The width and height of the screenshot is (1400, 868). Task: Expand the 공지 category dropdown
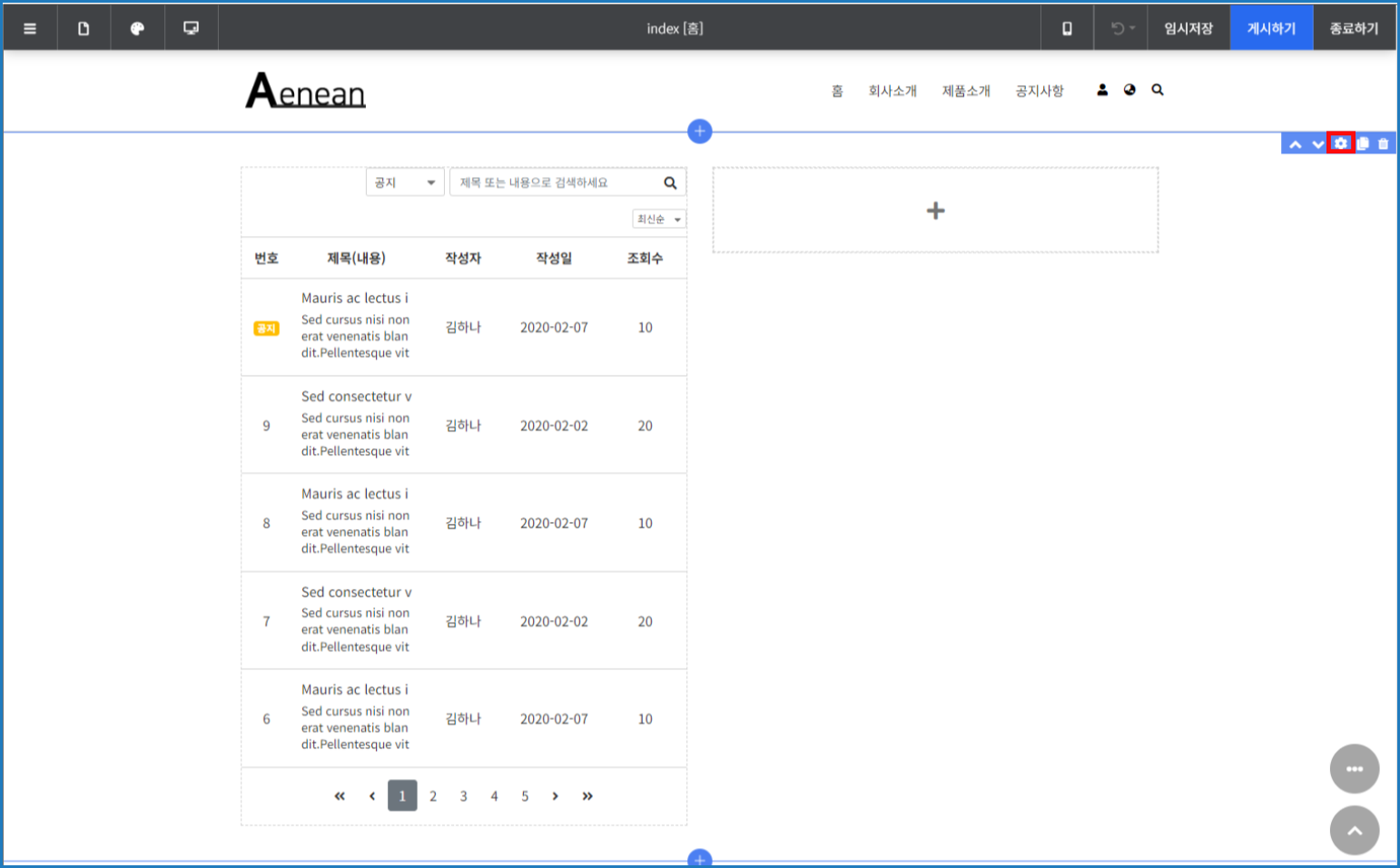click(x=405, y=182)
